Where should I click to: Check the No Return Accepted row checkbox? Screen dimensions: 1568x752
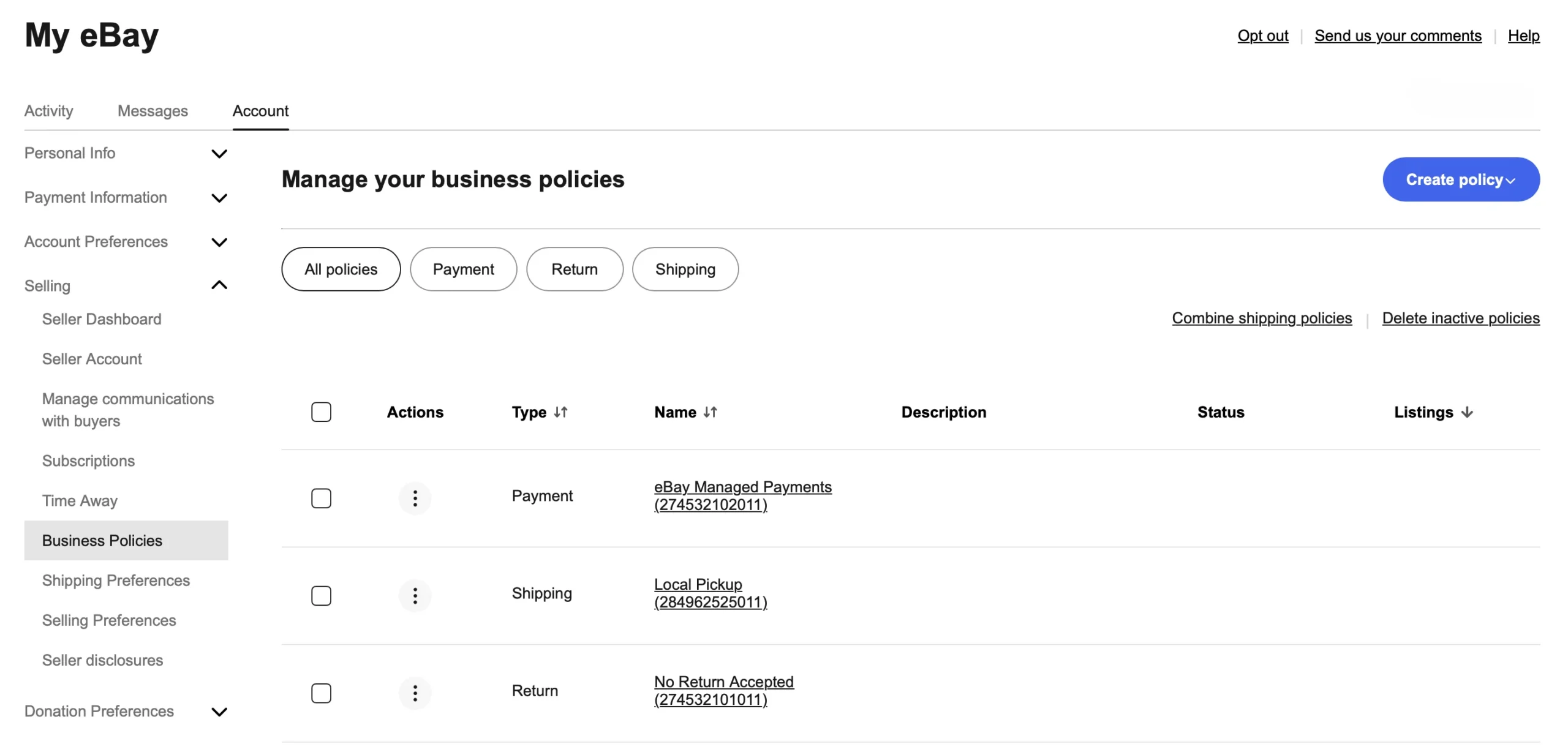(321, 693)
